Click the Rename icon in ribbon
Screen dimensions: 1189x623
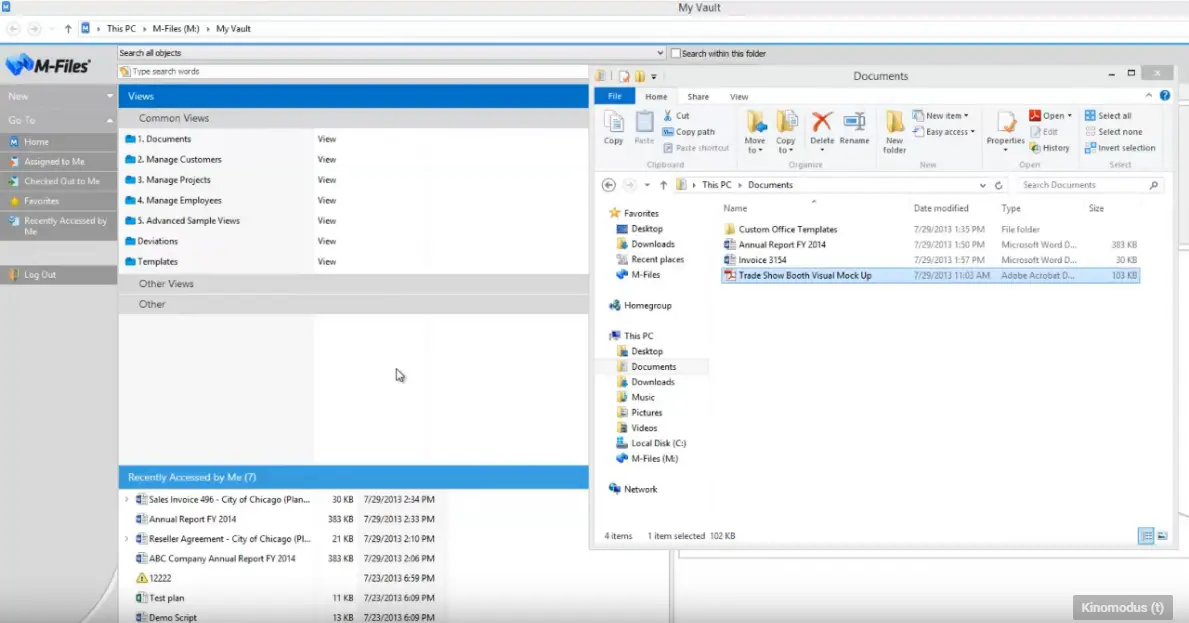(x=854, y=125)
